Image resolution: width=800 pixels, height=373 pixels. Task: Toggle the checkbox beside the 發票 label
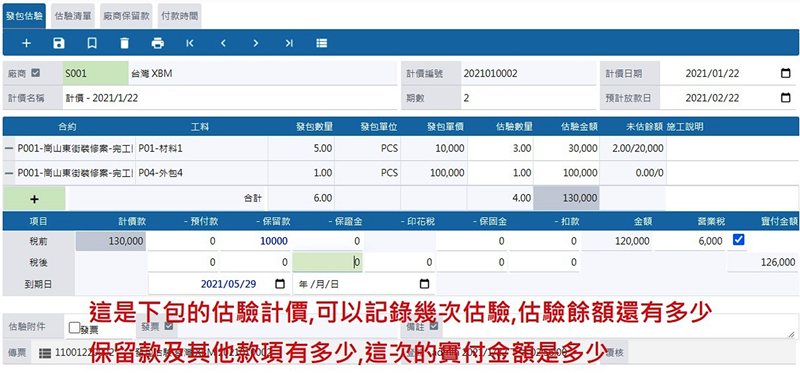tap(168, 326)
